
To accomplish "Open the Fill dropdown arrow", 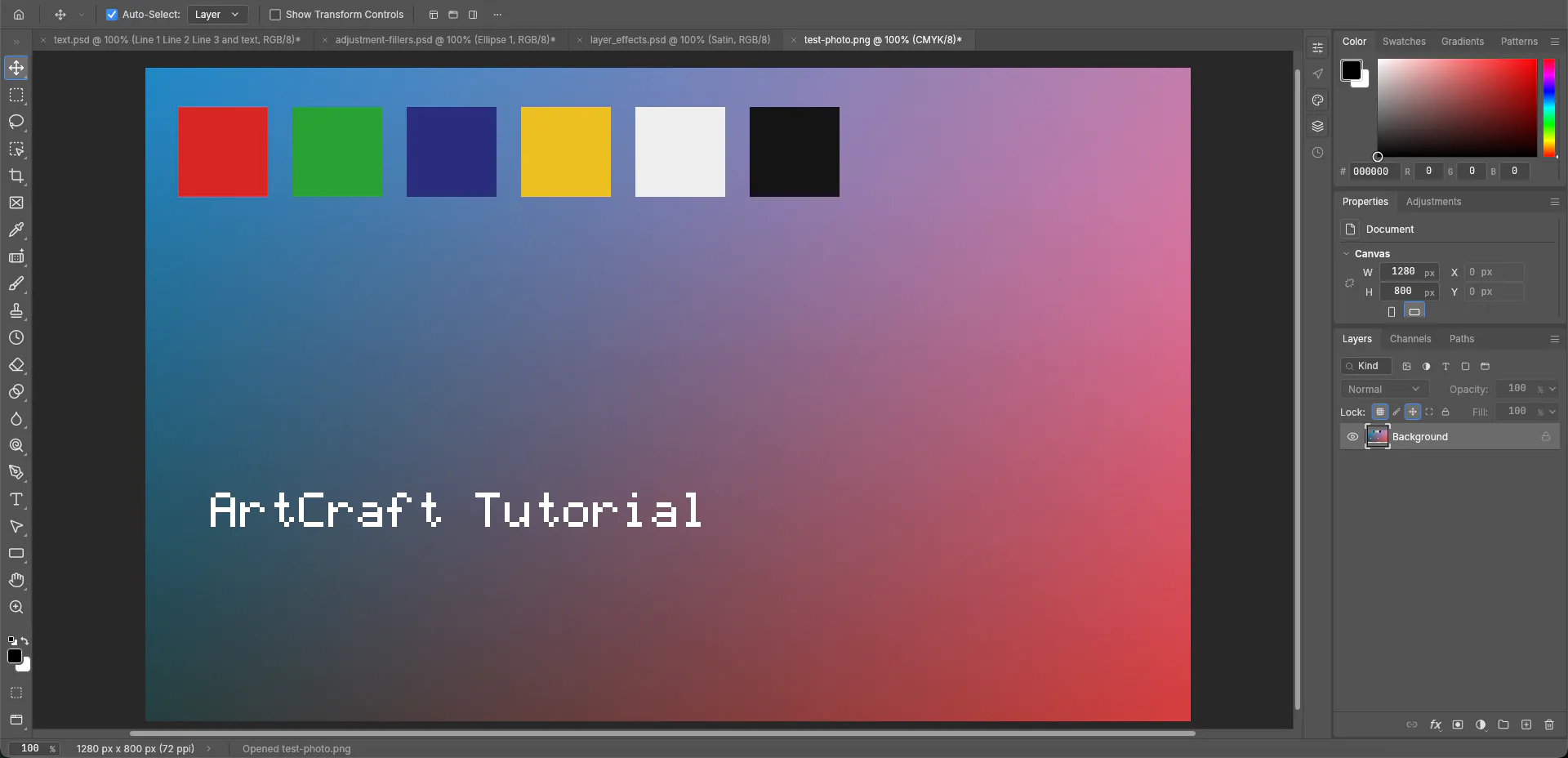I will (1552, 412).
